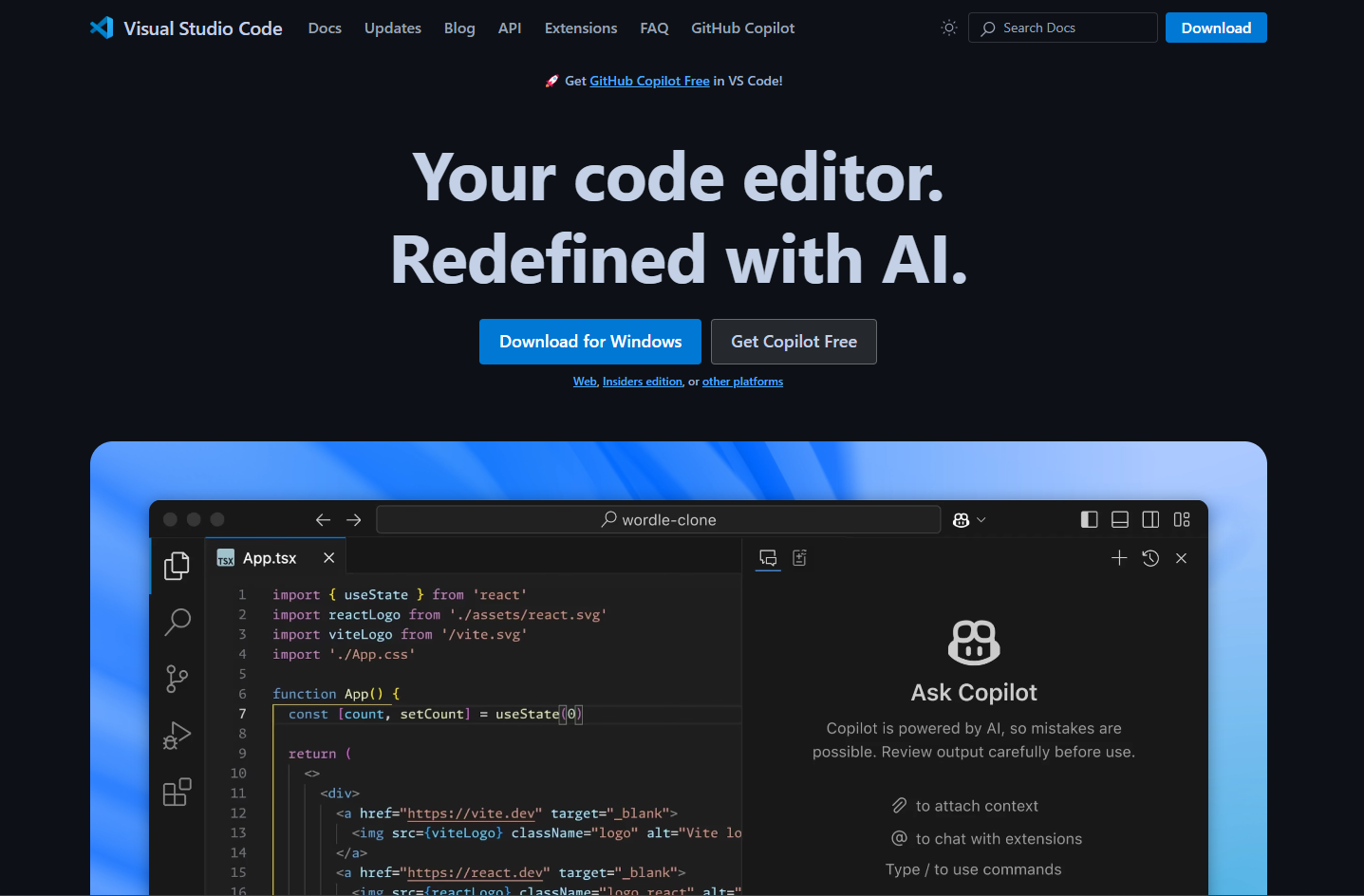The height and width of the screenshot is (896, 1364).
Task: Select the Copilot Edits icon in panel
Action: click(800, 558)
